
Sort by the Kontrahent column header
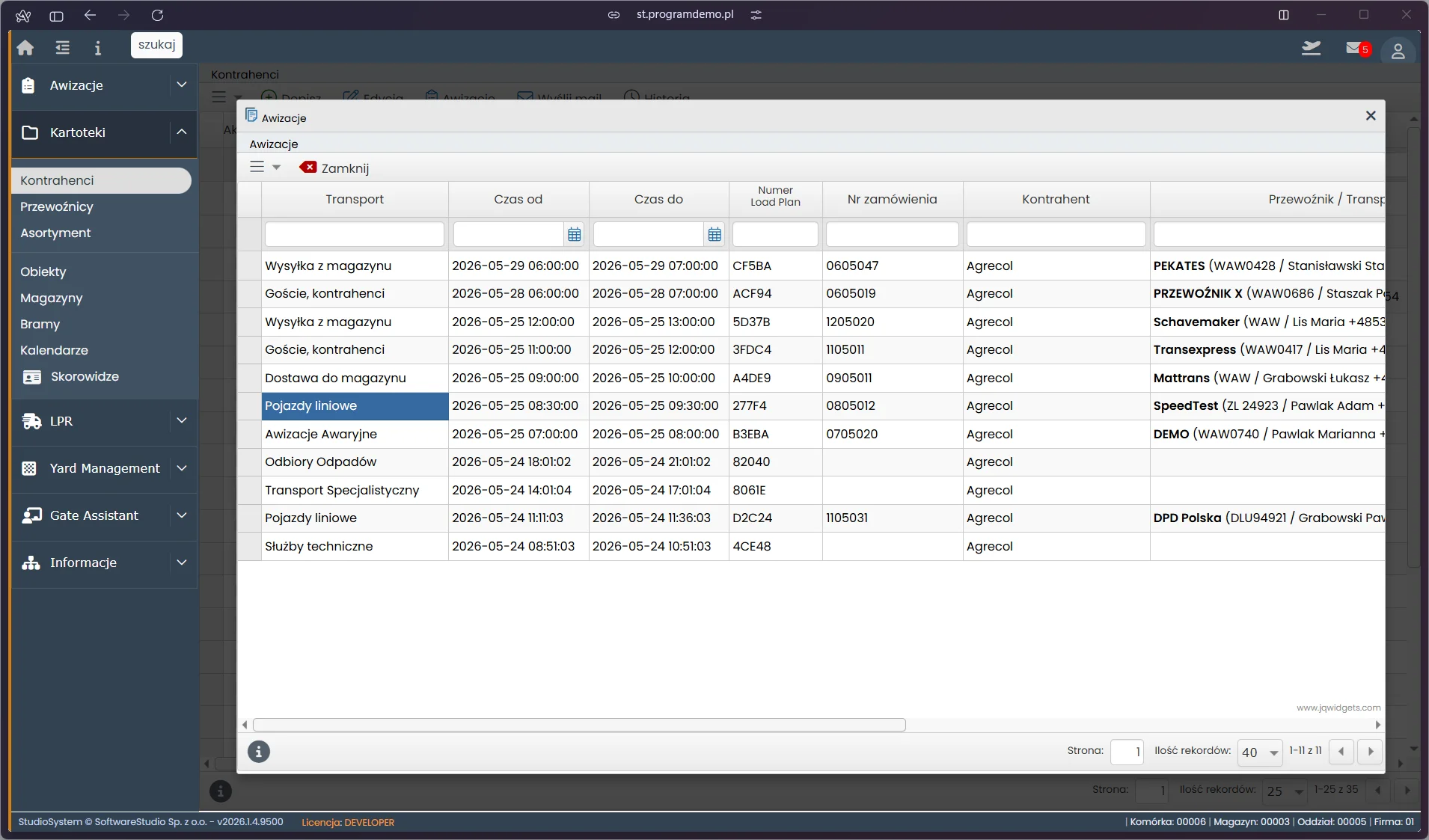click(x=1056, y=199)
